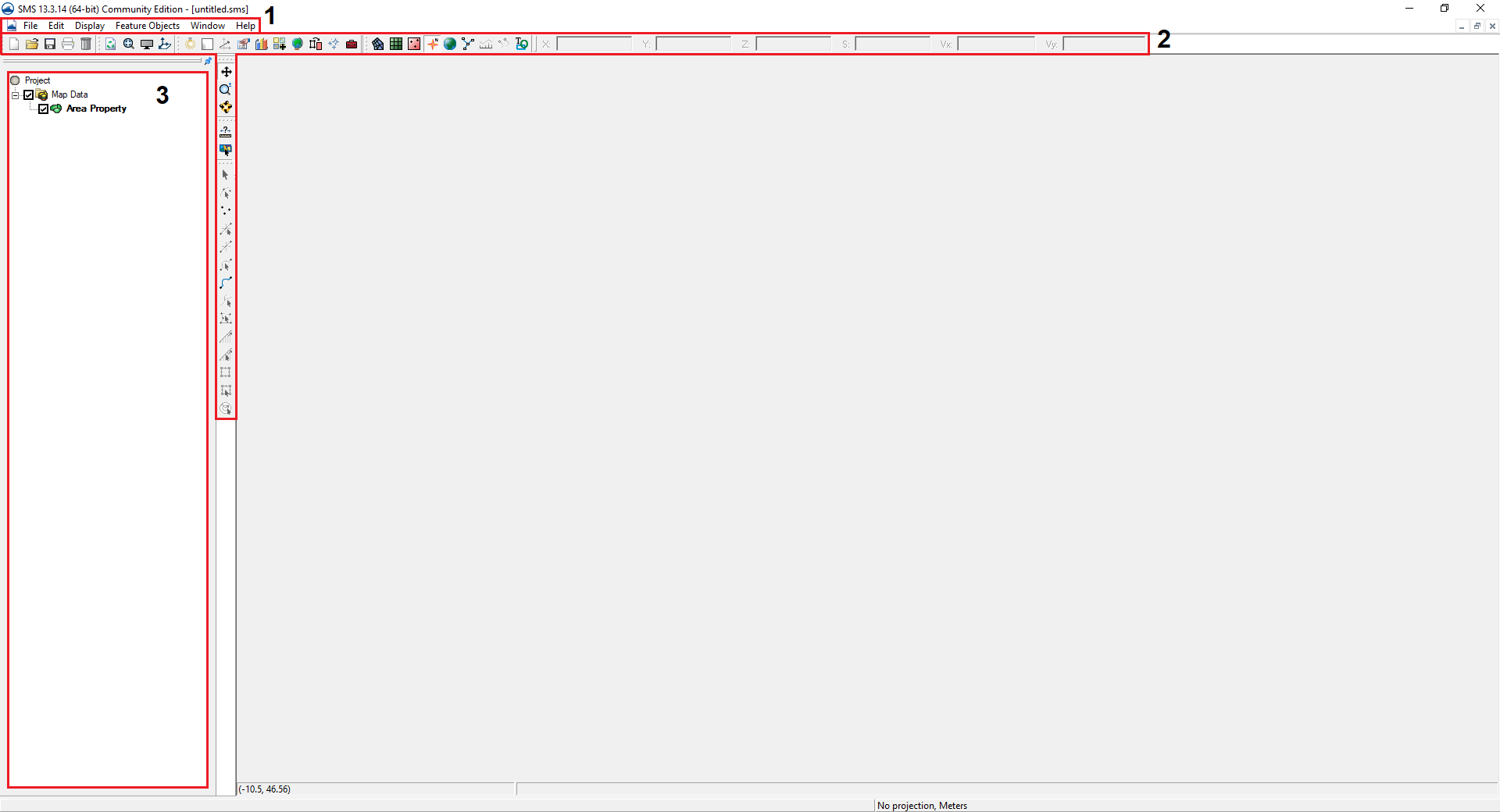Screen dimensions: 1500x812
Task: Click the green globe toolbar icon
Action: 298,45
